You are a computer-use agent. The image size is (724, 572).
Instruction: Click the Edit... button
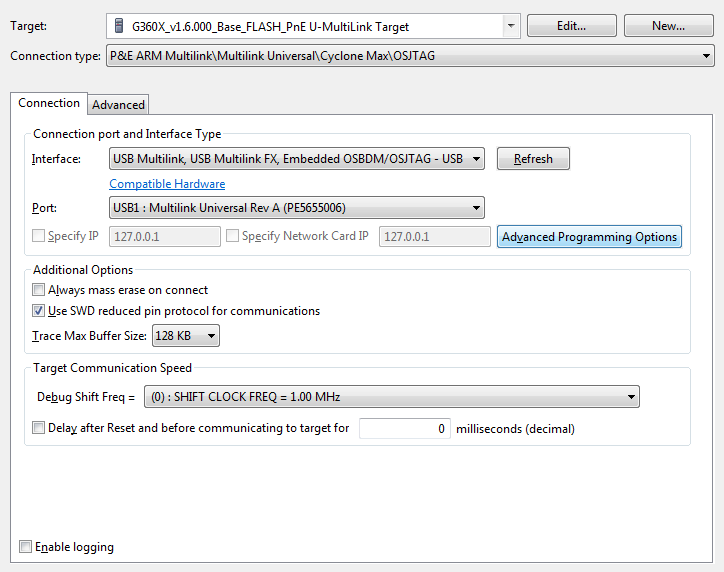[x=571, y=26]
